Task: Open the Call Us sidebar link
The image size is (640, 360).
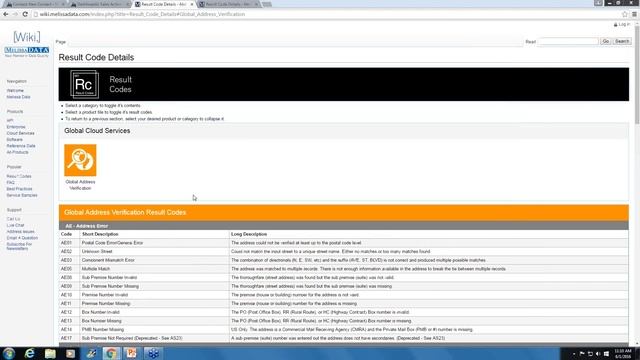Action: point(13,219)
